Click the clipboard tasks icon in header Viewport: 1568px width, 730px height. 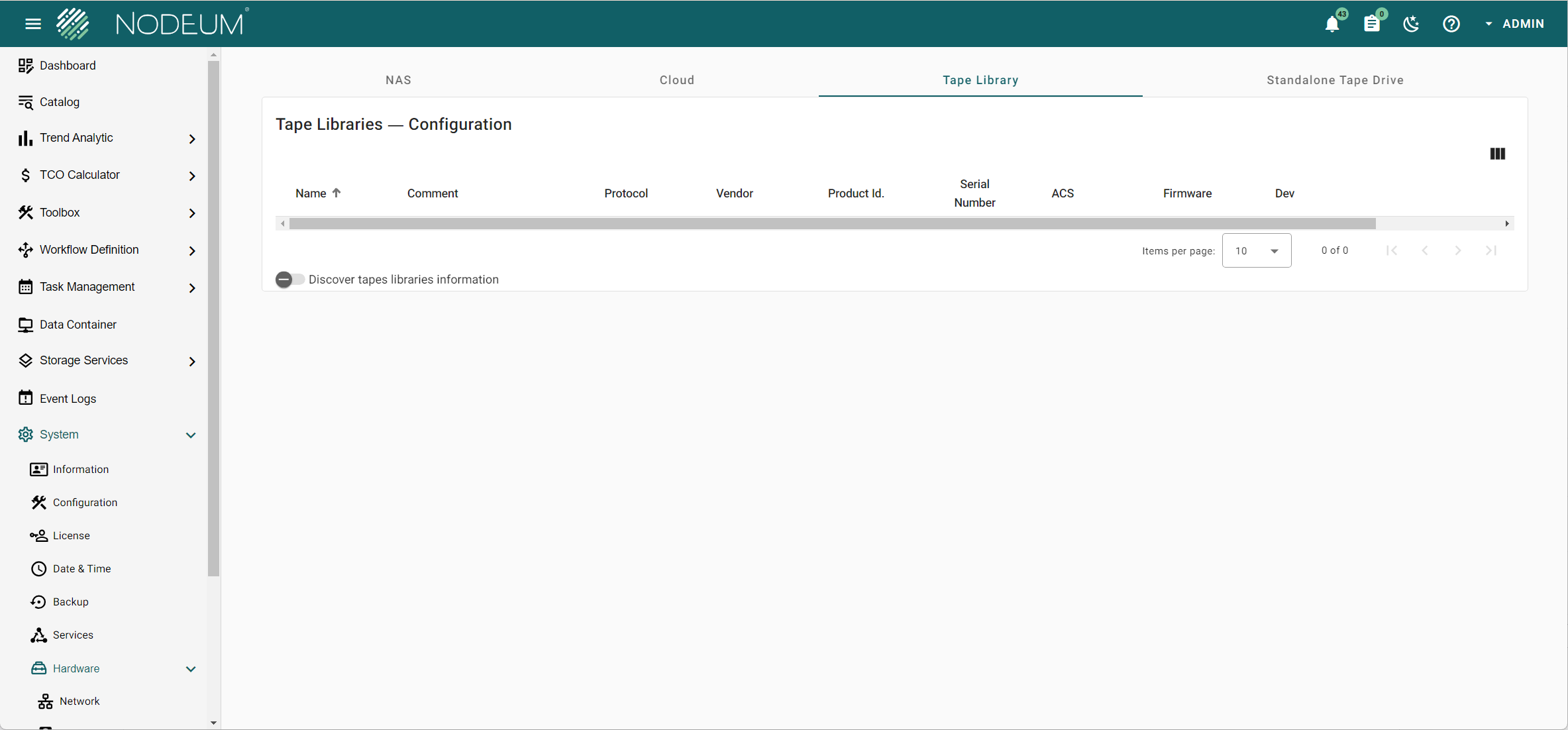[1371, 25]
